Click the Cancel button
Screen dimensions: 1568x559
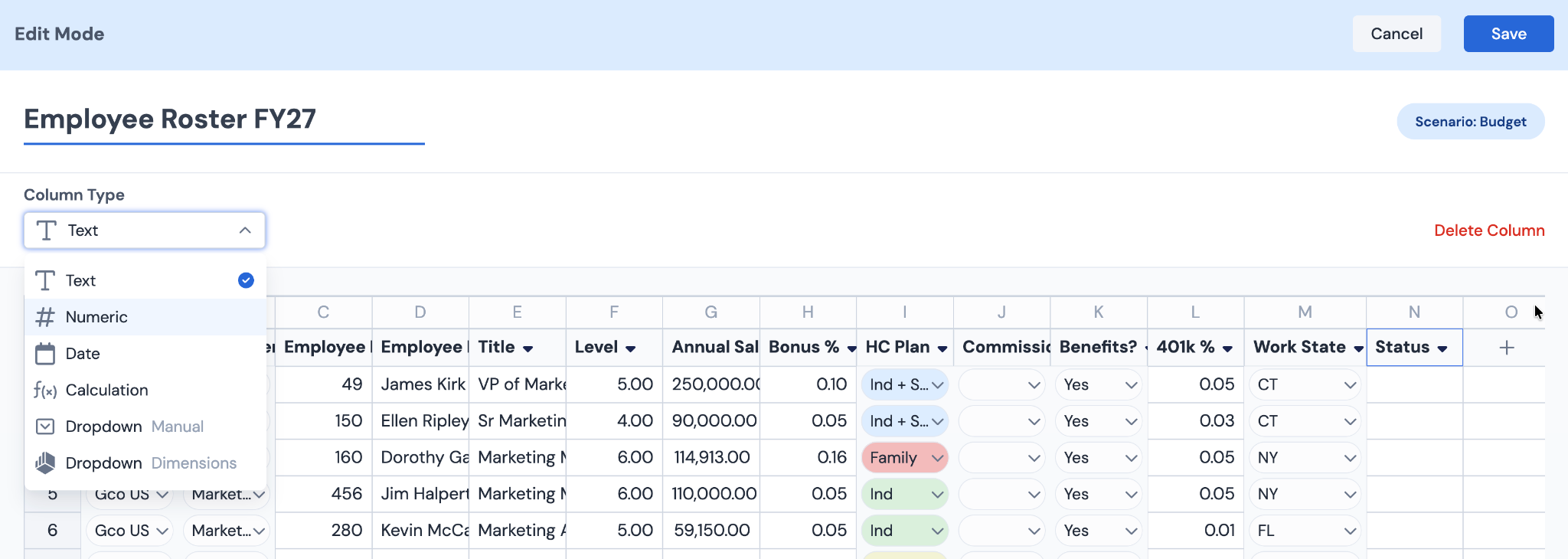pyautogui.click(x=1396, y=34)
